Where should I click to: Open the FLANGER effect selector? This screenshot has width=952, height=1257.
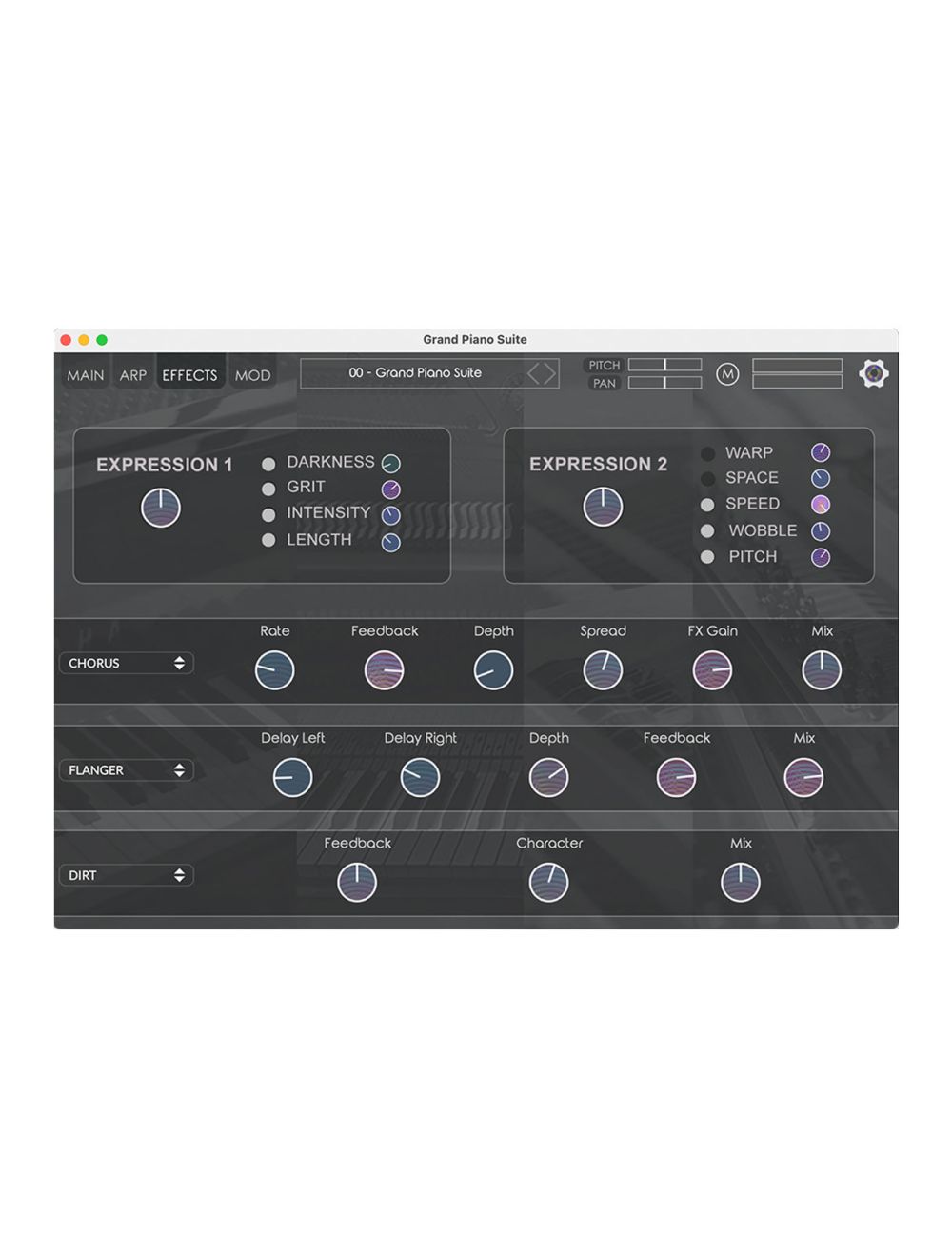pos(125,769)
